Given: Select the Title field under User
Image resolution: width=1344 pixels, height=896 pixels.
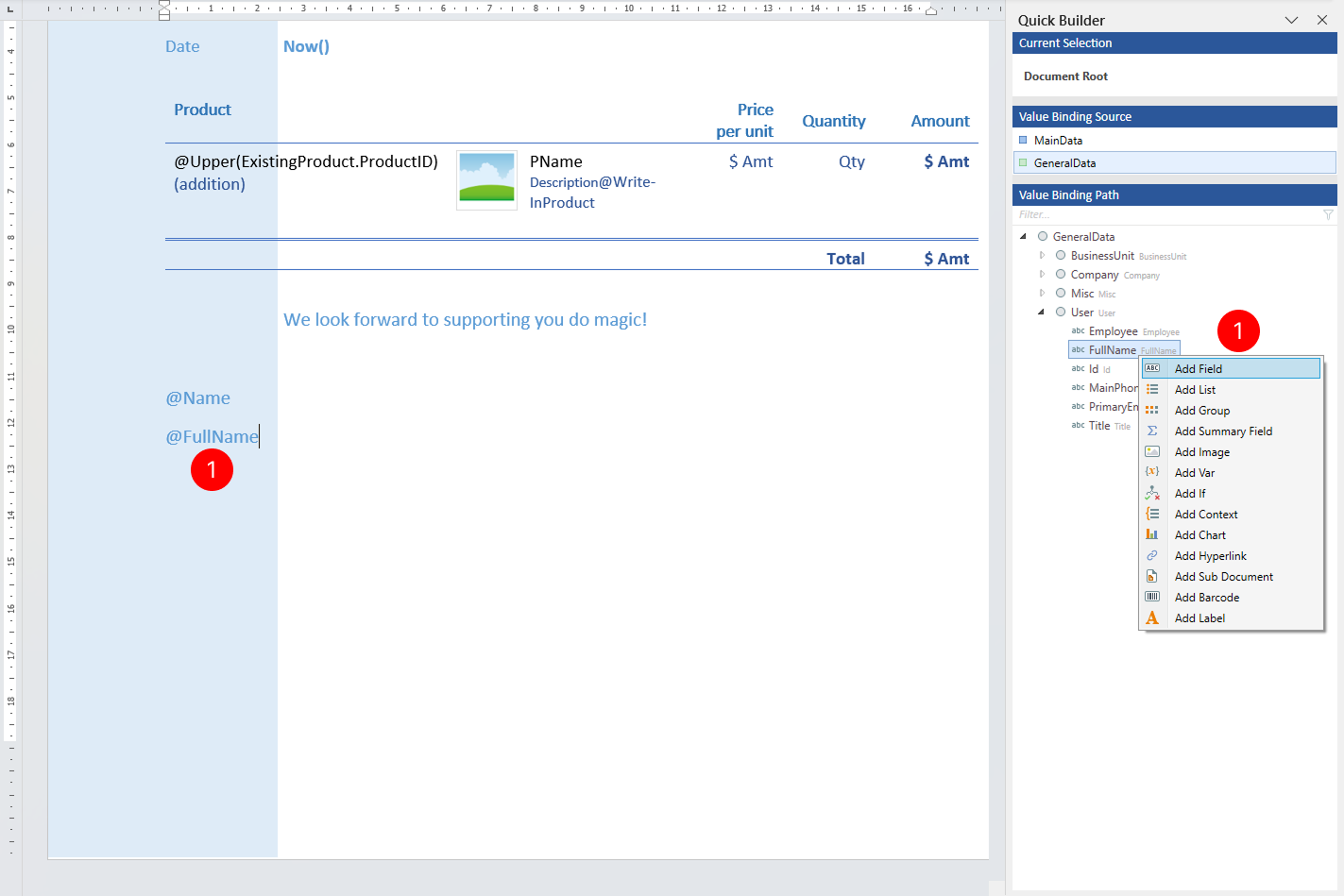Looking at the screenshot, I should (x=1099, y=426).
